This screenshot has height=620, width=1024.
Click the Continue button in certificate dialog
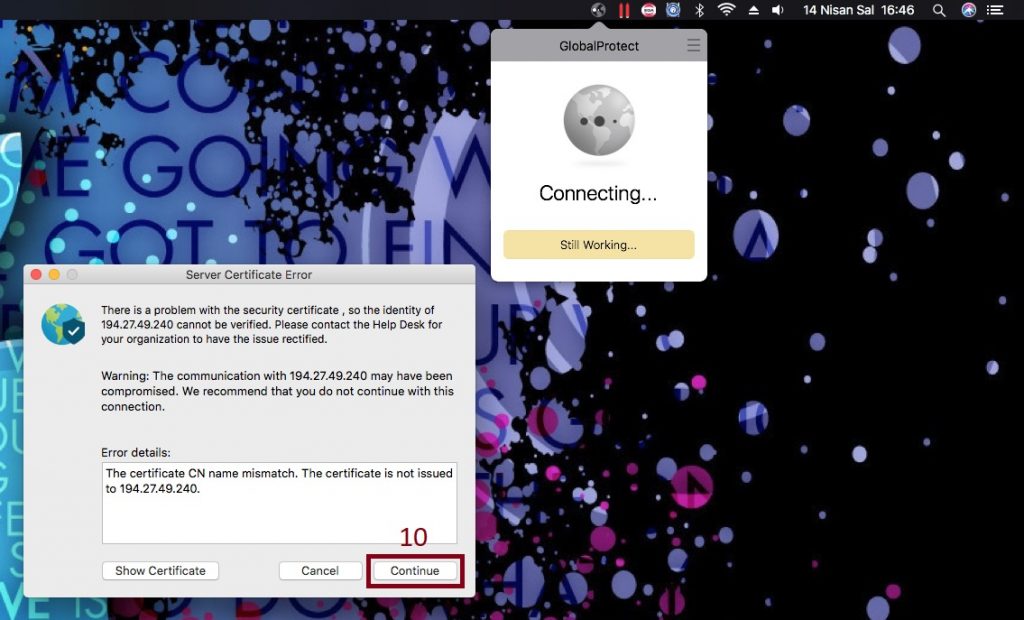[x=415, y=571]
